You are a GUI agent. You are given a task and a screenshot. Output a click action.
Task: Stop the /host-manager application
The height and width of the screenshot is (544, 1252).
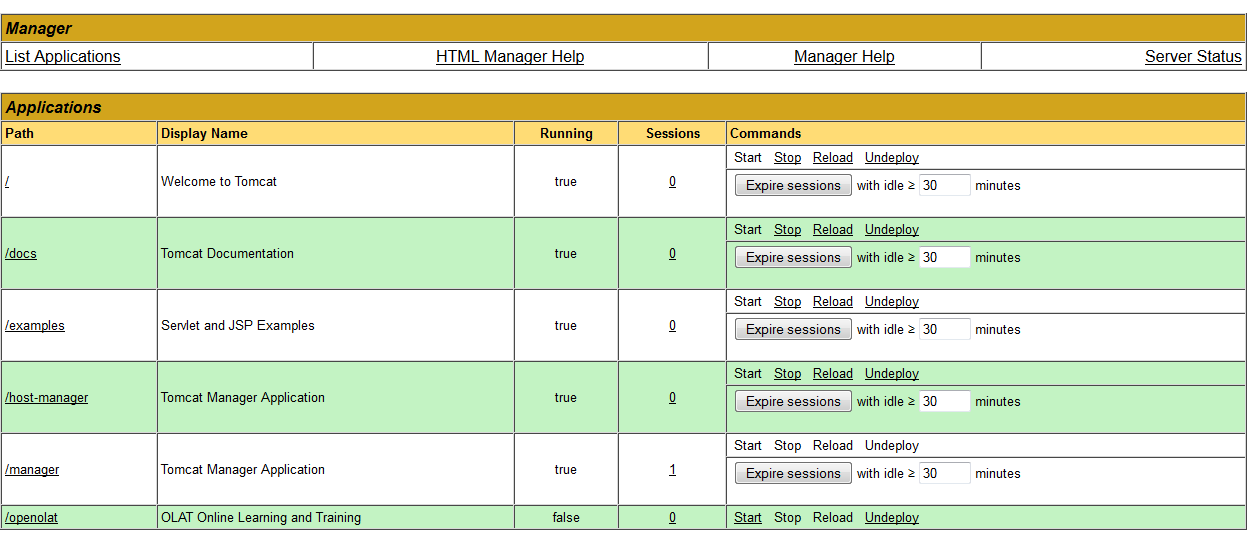[788, 374]
